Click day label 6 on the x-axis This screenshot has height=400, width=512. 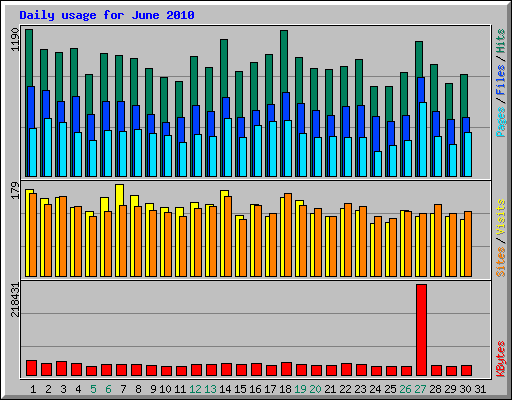[108, 389]
